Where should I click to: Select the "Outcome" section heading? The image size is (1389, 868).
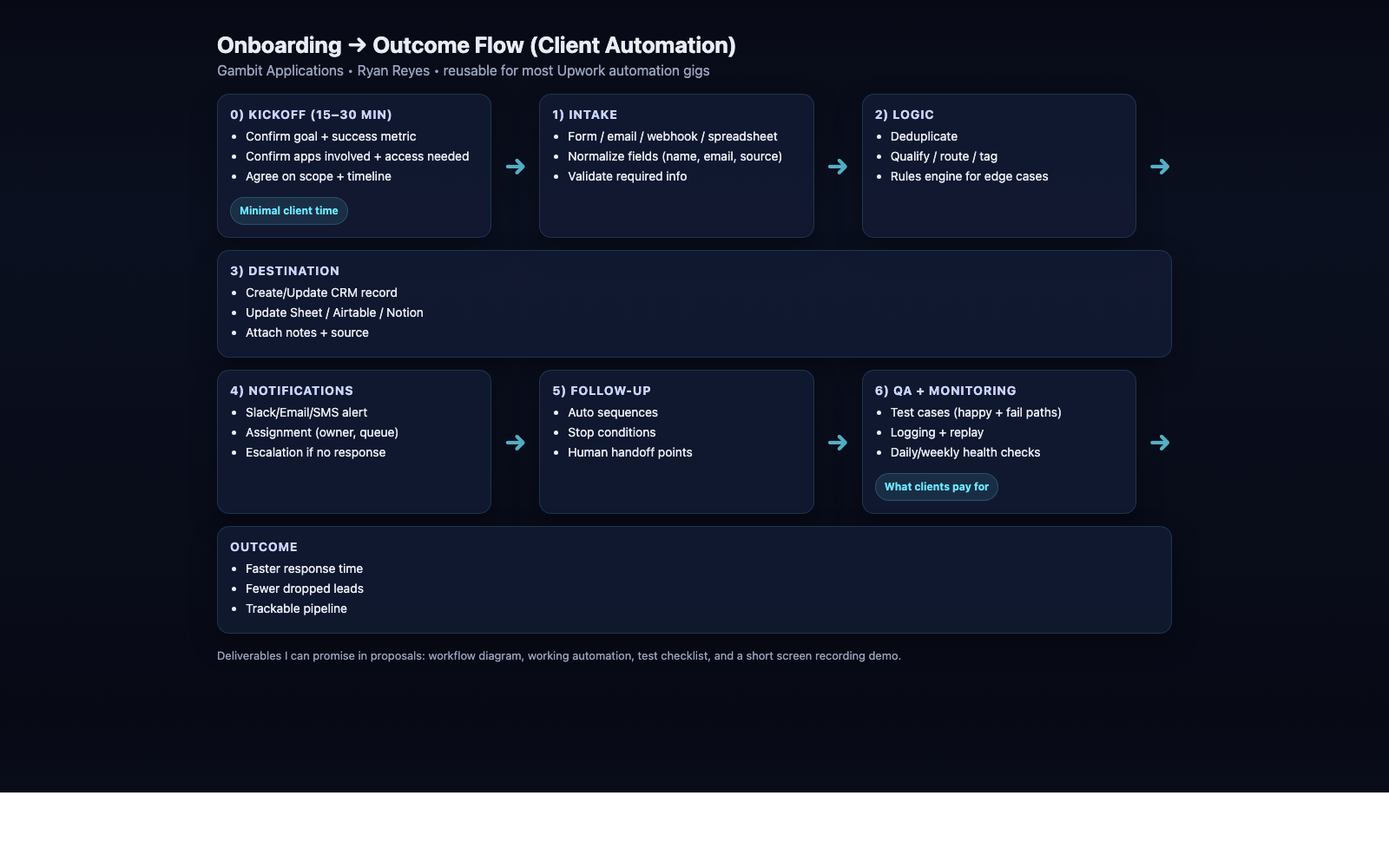point(264,547)
